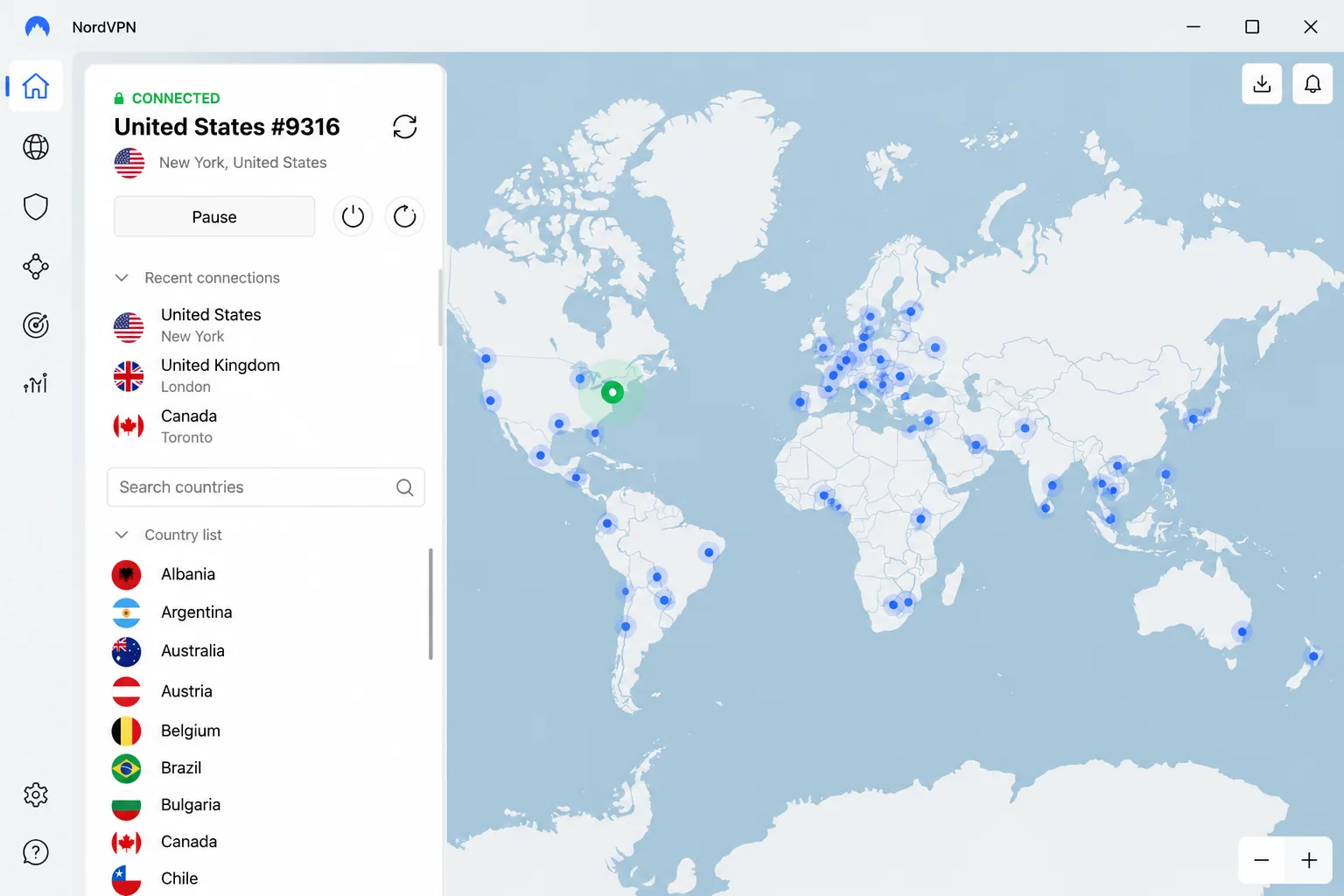This screenshot has height=896, width=1344.
Task: Click the search magnifier icon
Action: click(404, 487)
